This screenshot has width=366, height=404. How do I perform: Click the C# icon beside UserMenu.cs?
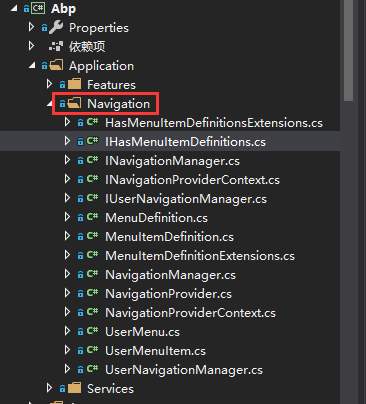(92, 331)
